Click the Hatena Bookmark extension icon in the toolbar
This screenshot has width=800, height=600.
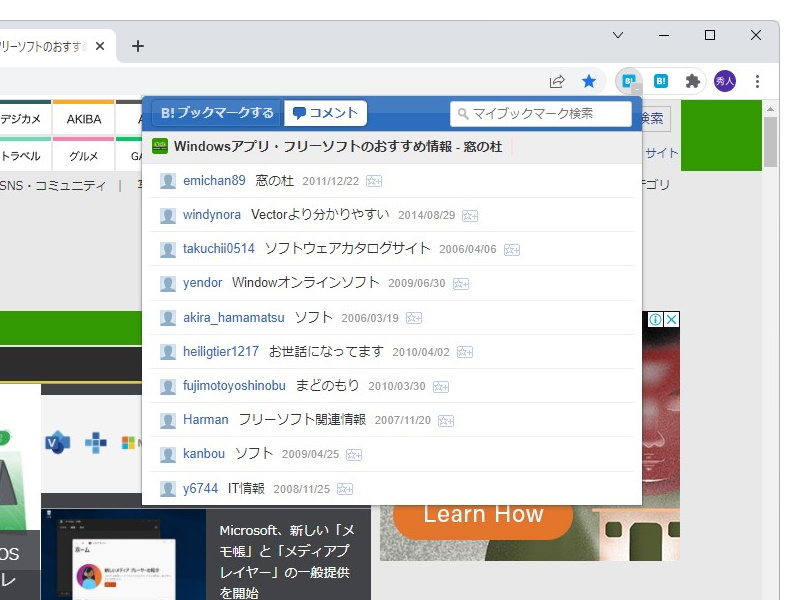[630, 80]
